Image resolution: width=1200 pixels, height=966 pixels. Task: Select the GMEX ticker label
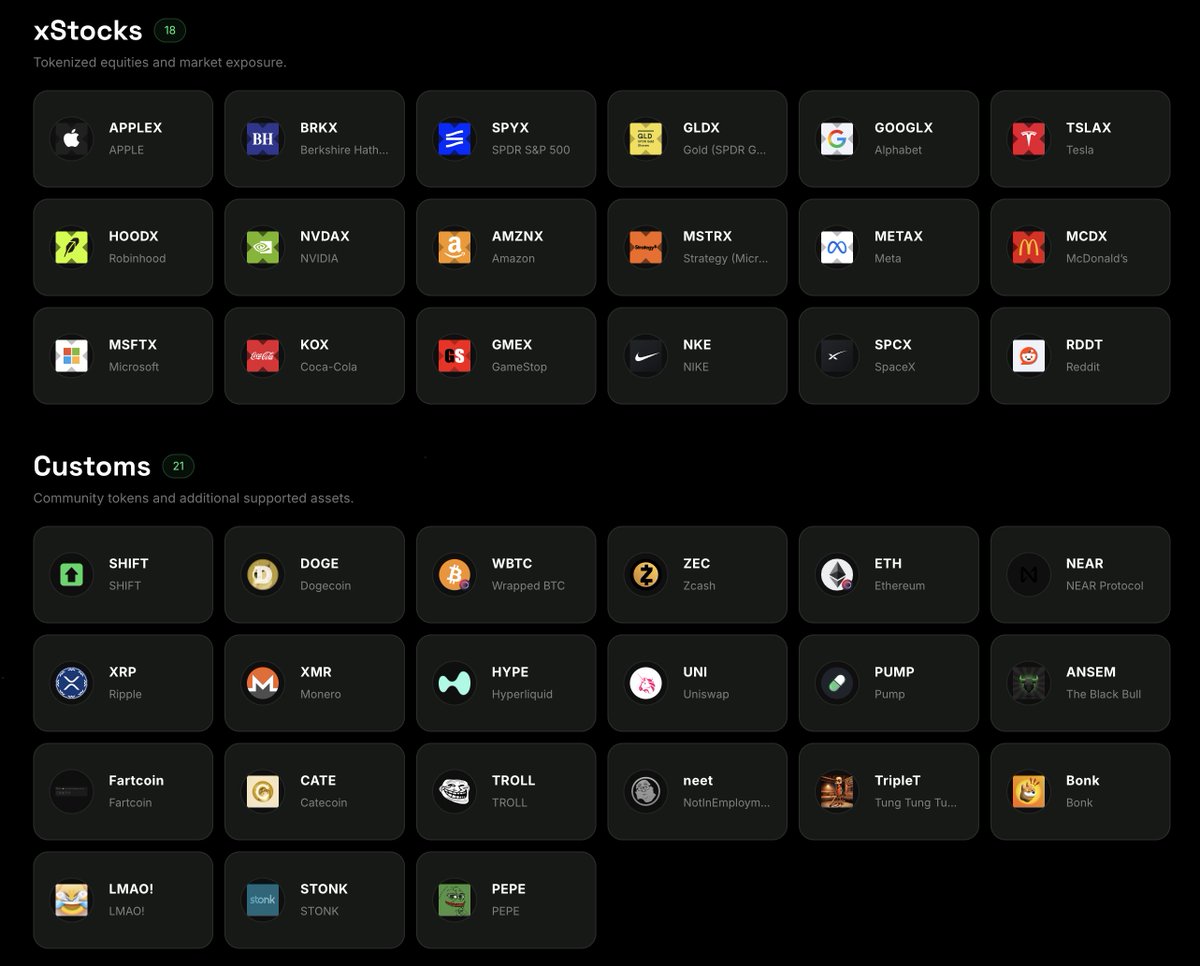click(x=512, y=345)
